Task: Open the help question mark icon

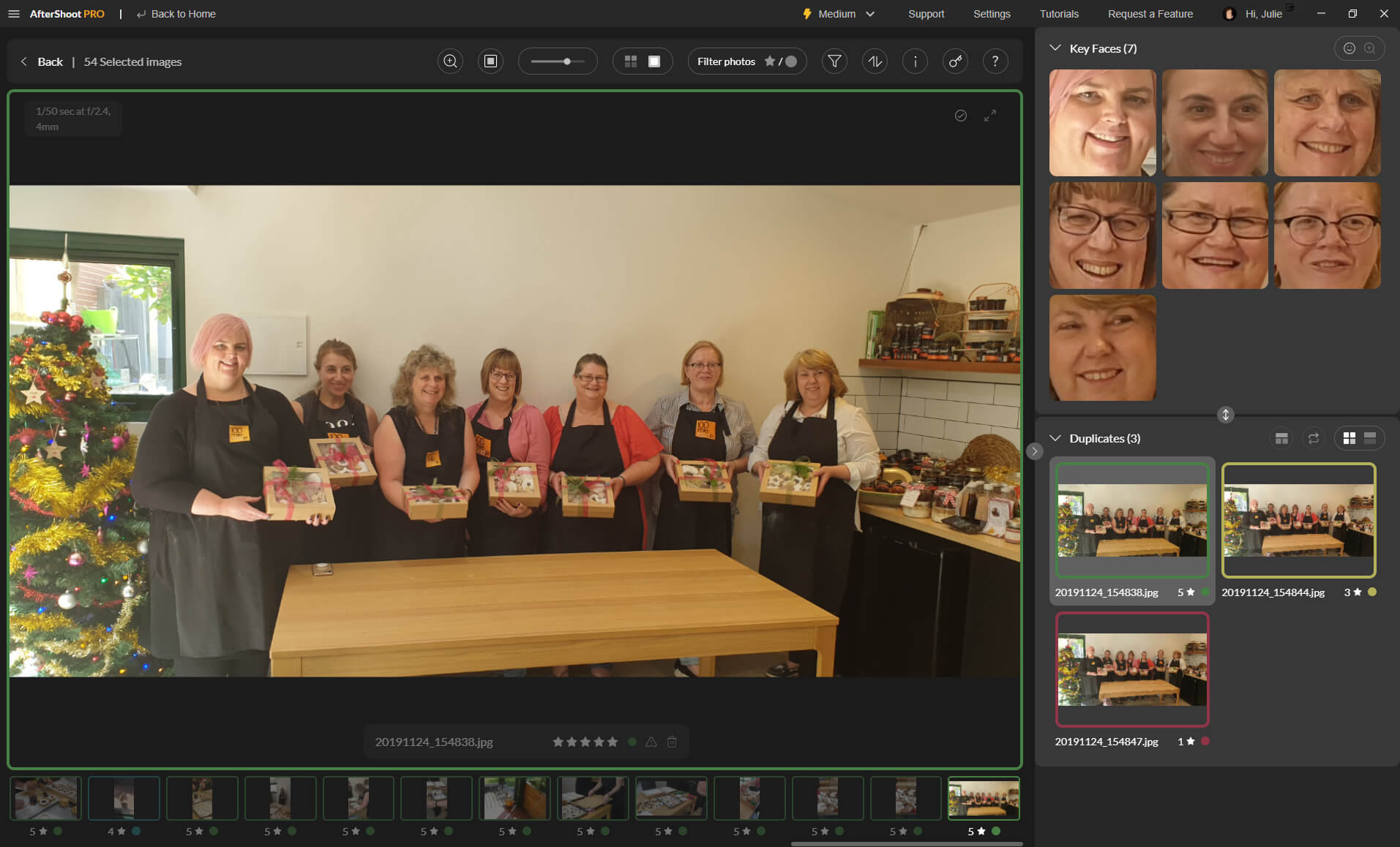Action: [x=995, y=61]
